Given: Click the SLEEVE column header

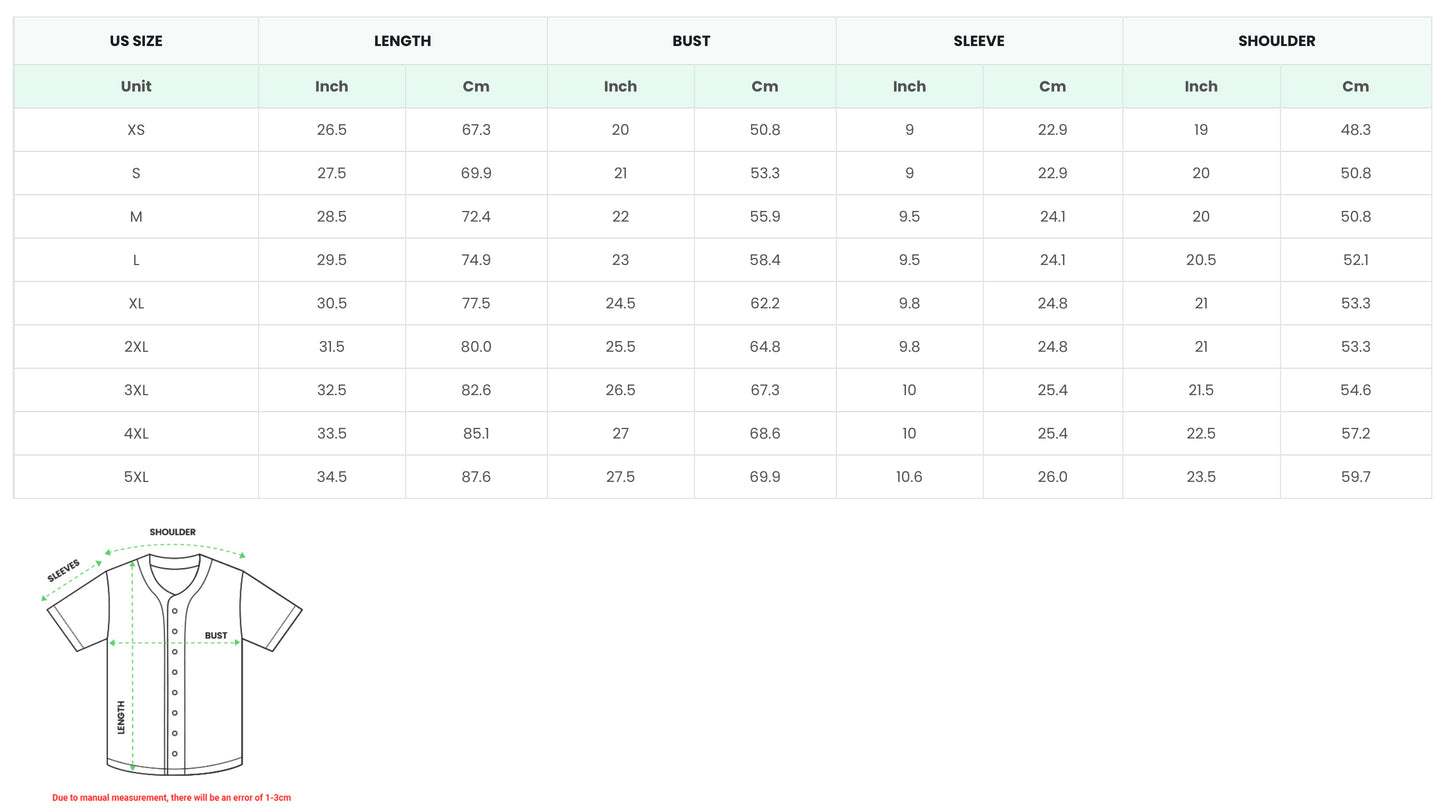Looking at the screenshot, I should 979,41.
